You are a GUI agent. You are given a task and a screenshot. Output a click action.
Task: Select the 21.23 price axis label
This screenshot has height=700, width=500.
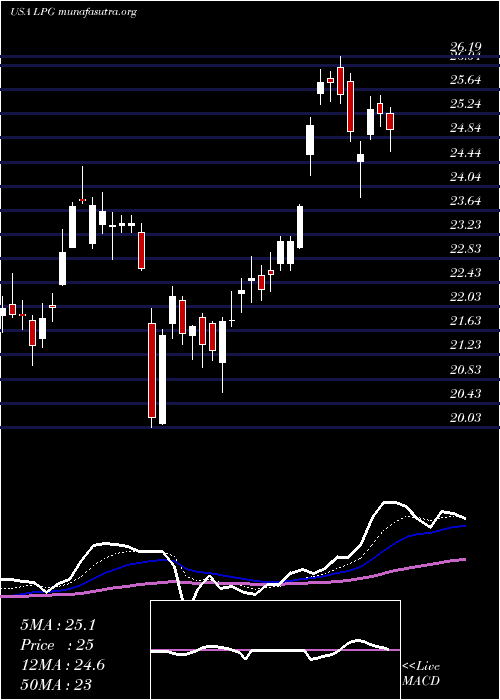coord(465,345)
